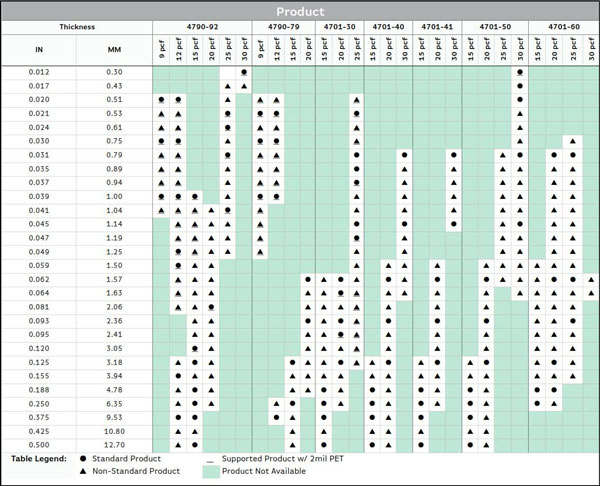
Task: Click the circle in 0.062 row under 4790-79
Action: click(308, 279)
